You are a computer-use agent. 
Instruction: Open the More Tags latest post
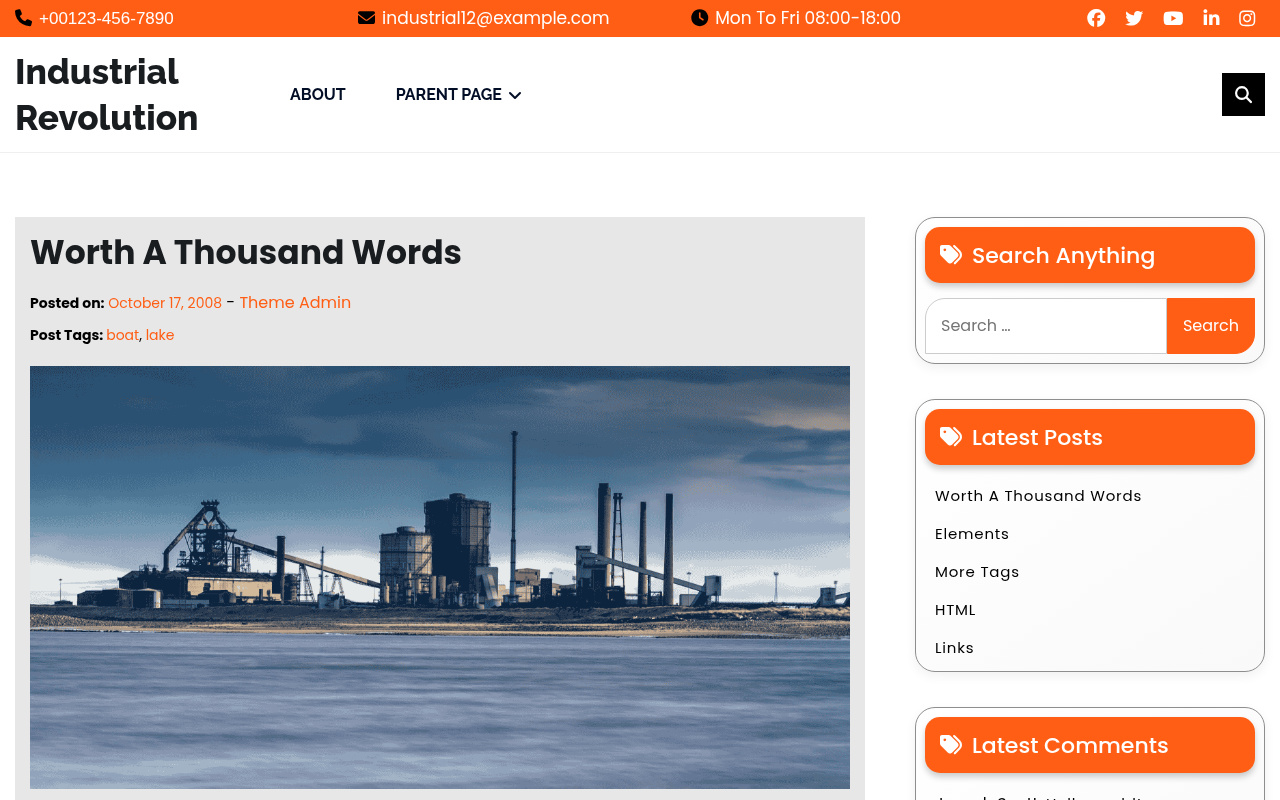coord(977,572)
